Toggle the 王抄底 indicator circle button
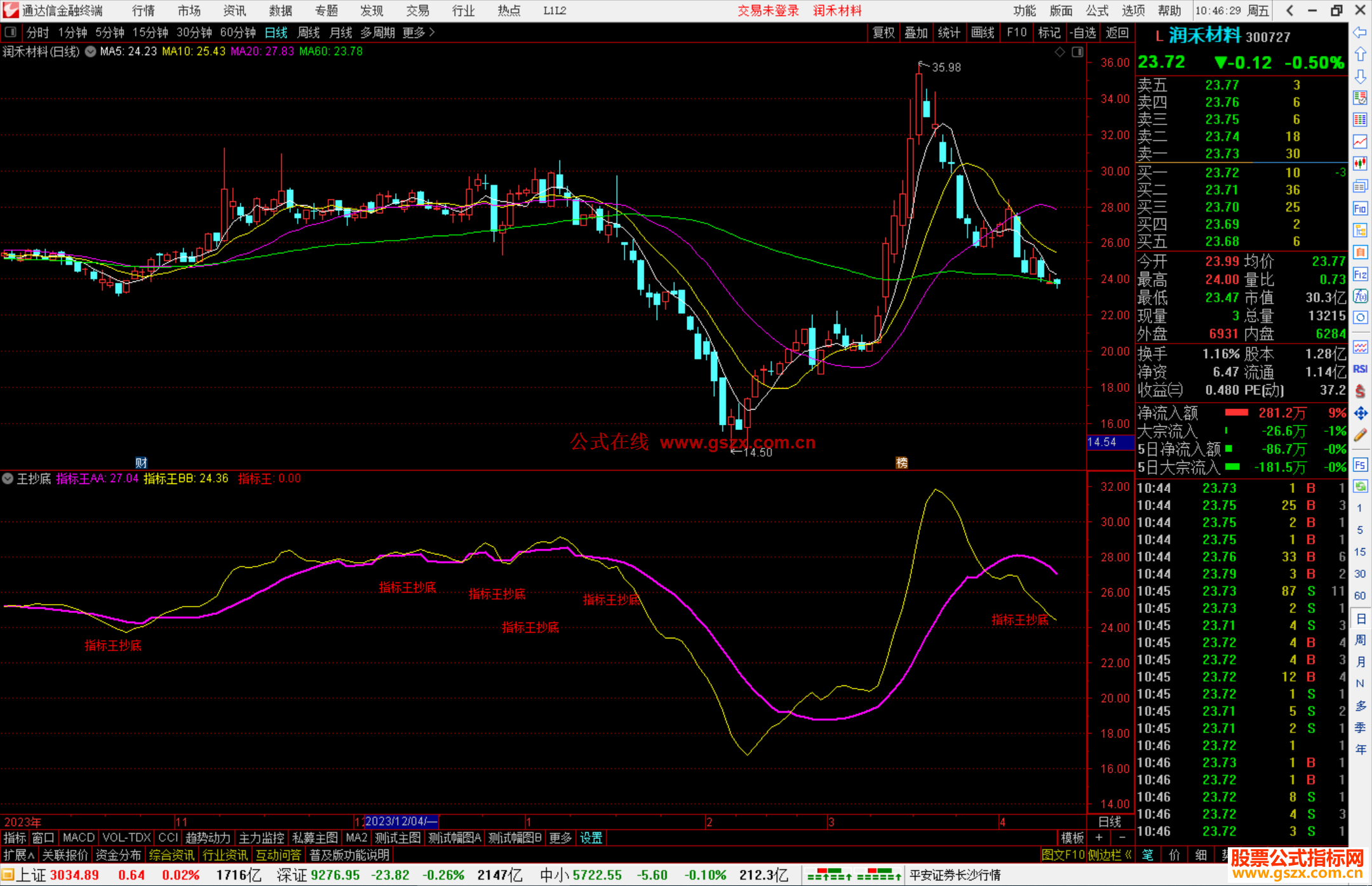The image size is (1372, 886). (x=8, y=478)
